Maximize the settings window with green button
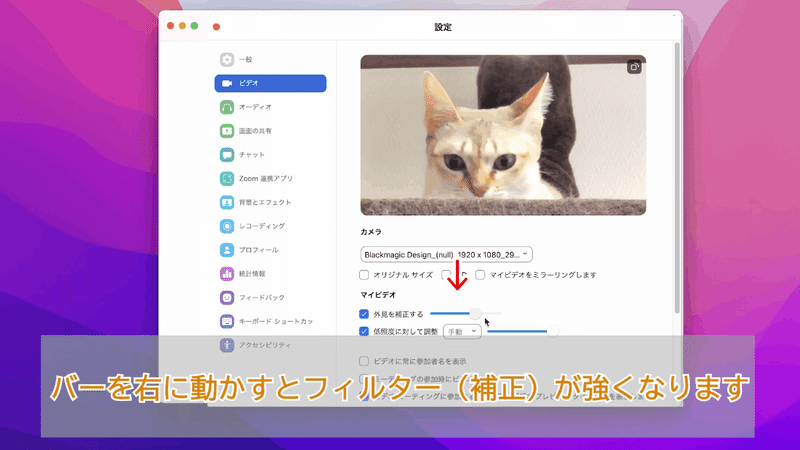 click(x=194, y=26)
